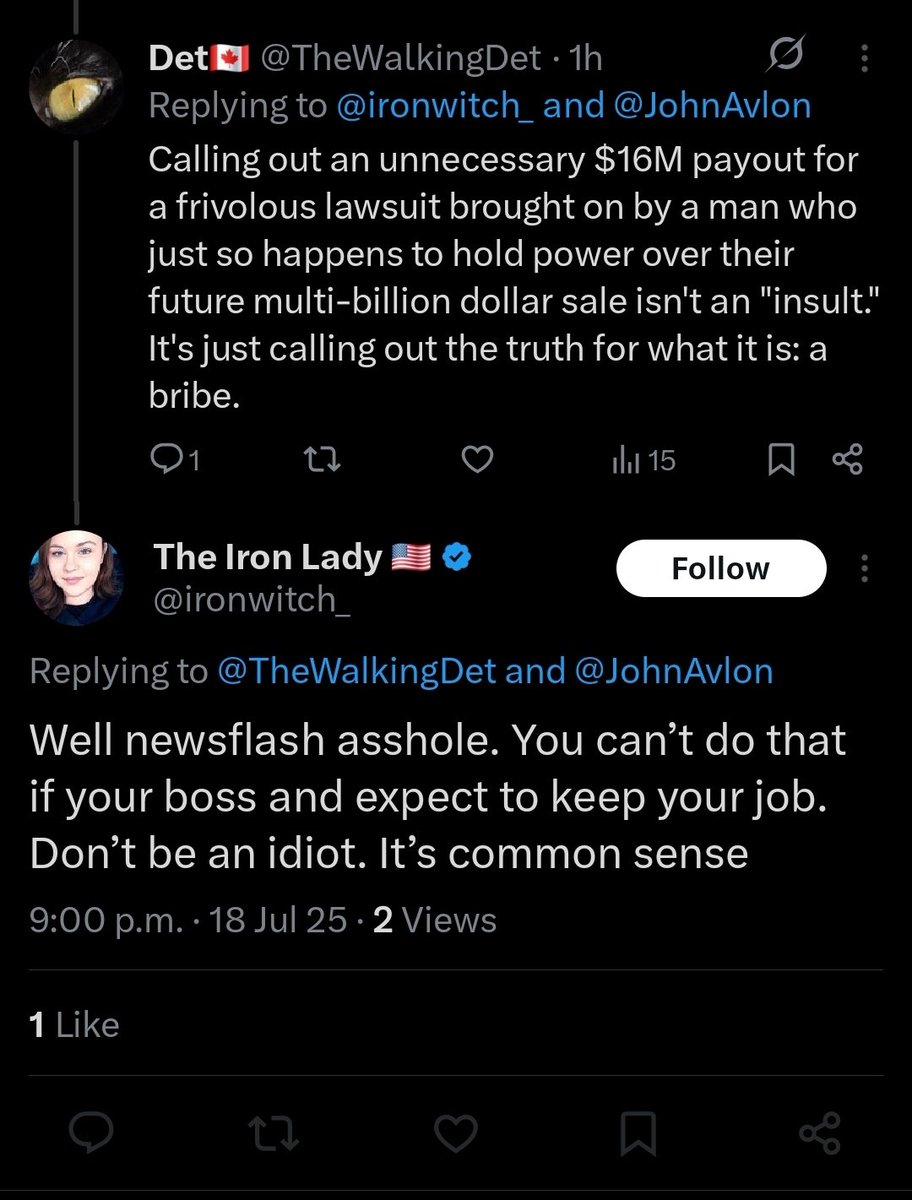Bookmark Det's reply tweet
Image resolution: width=912 pixels, height=1200 pixels.
tap(780, 460)
